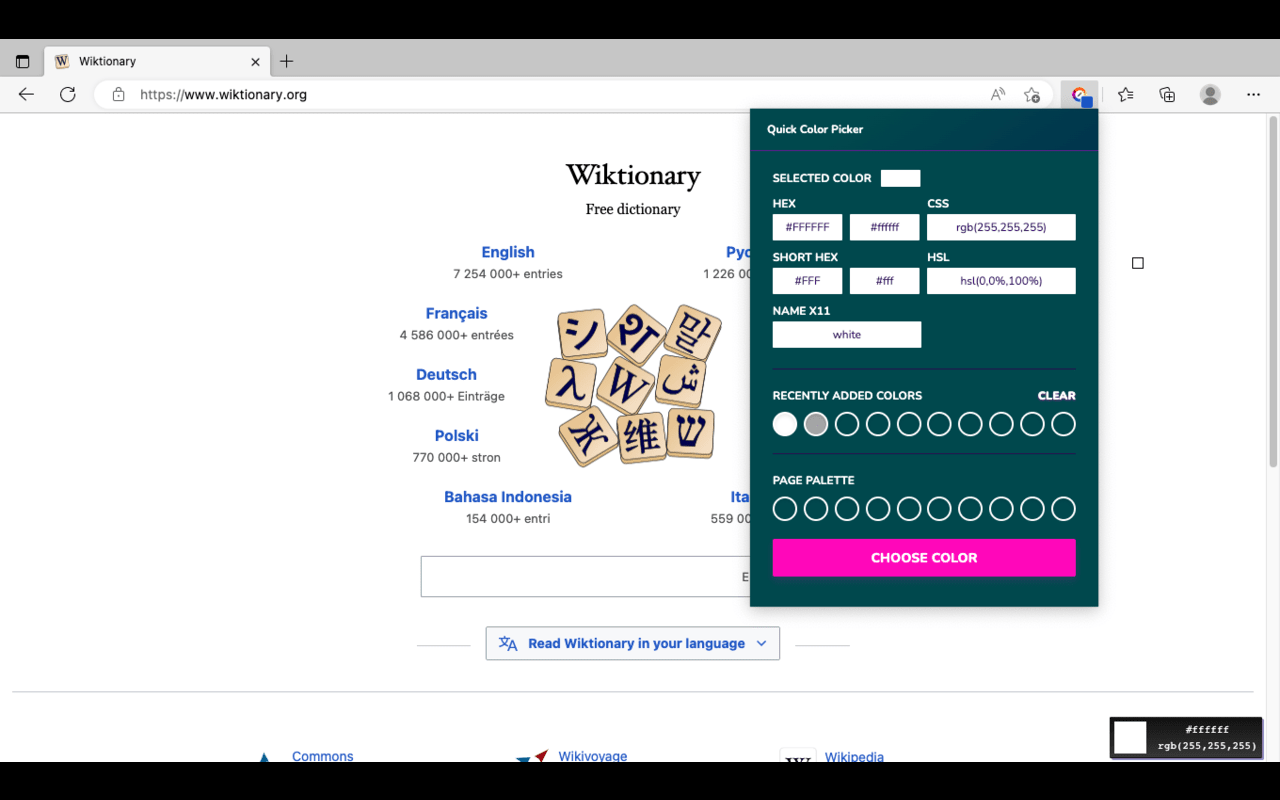The height and width of the screenshot is (800, 1280).
Task: Click the Wiktionary tiles logo image
Action: pos(631,385)
